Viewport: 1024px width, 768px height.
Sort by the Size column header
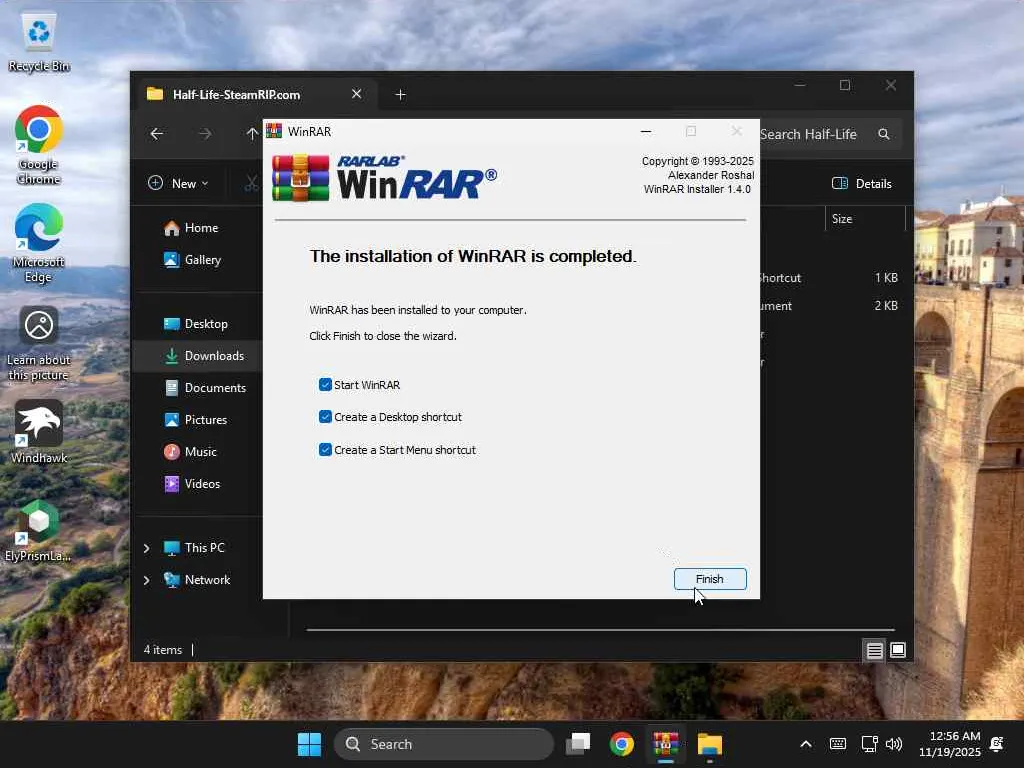tap(865, 219)
